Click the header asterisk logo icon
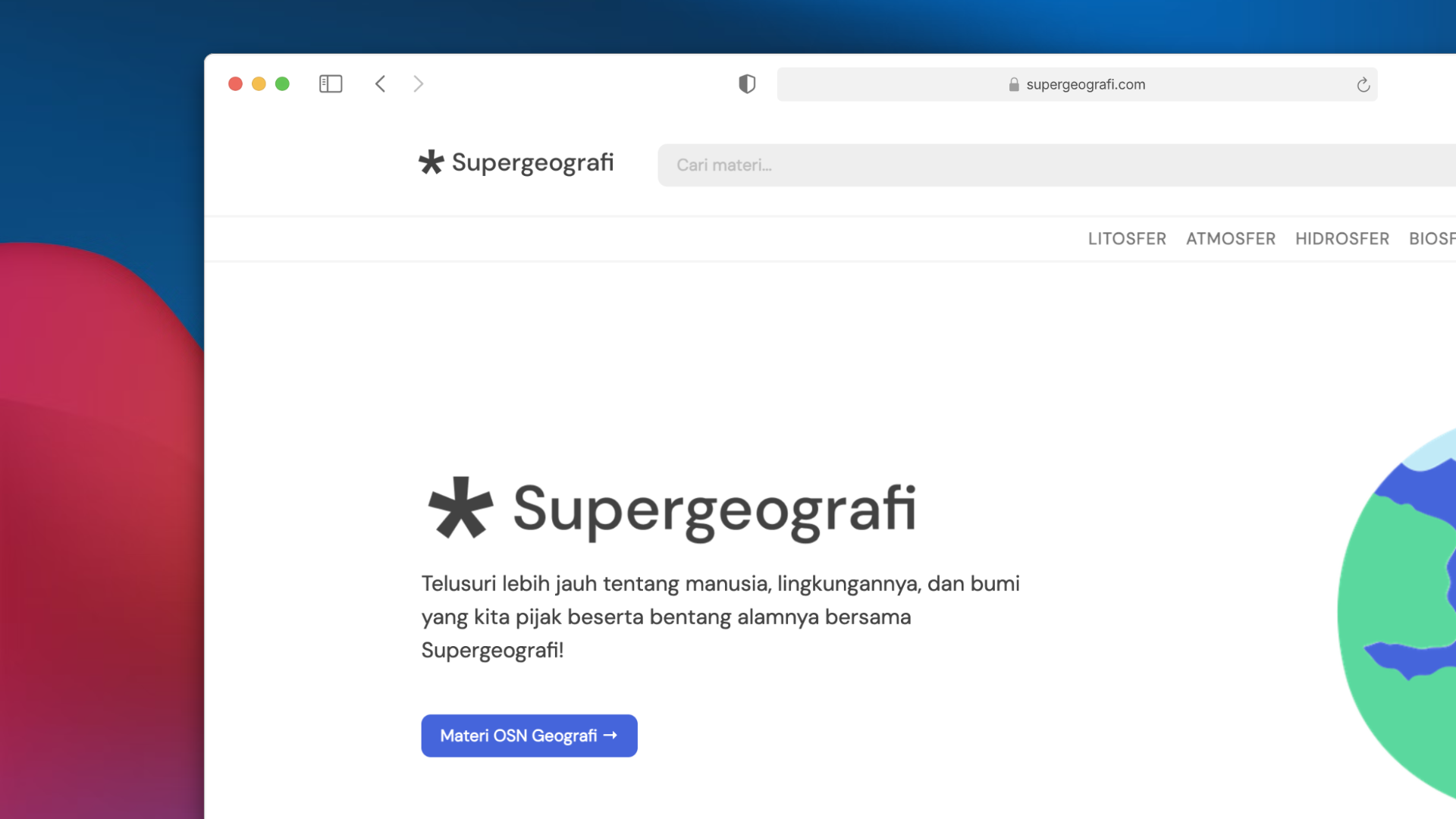The width and height of the screenshot is (1456, 819). 431,162
